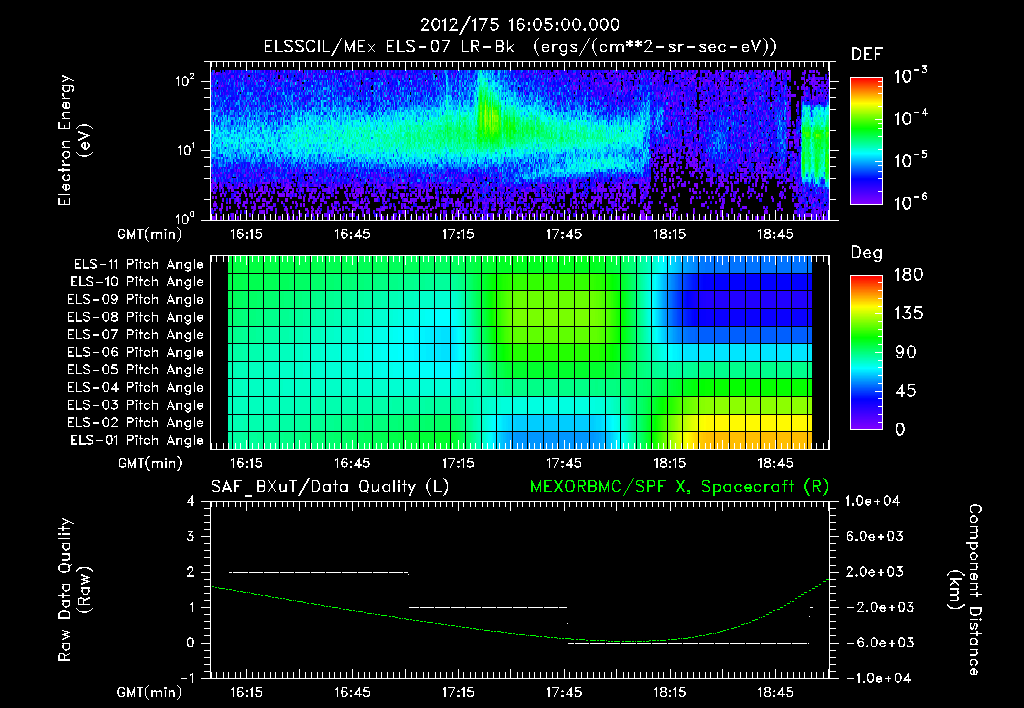Select the ELS-01 Pitch Angle row label
Viewport: 1024px width, 708px height.
(137, 440)
